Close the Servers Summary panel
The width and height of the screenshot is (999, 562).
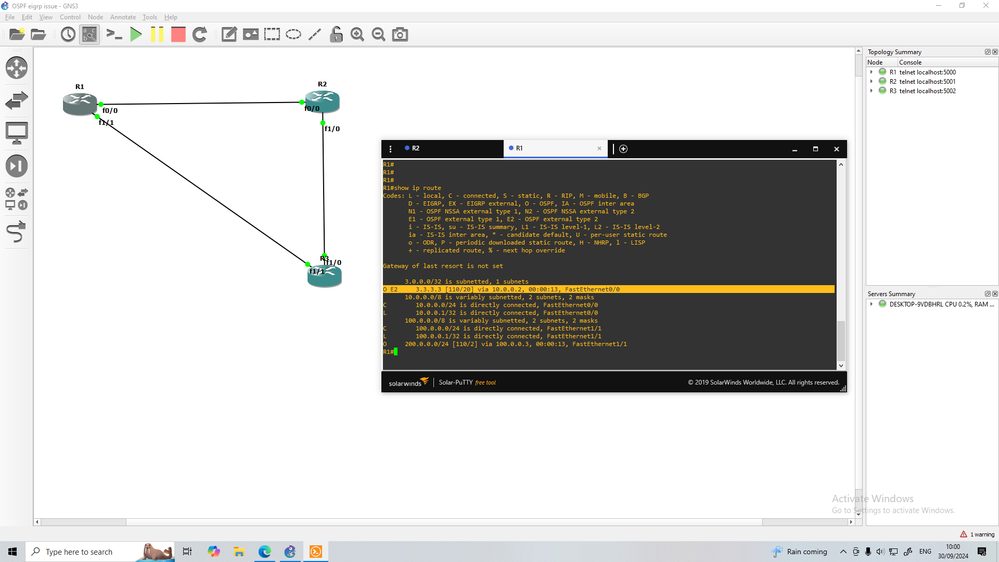995,294
